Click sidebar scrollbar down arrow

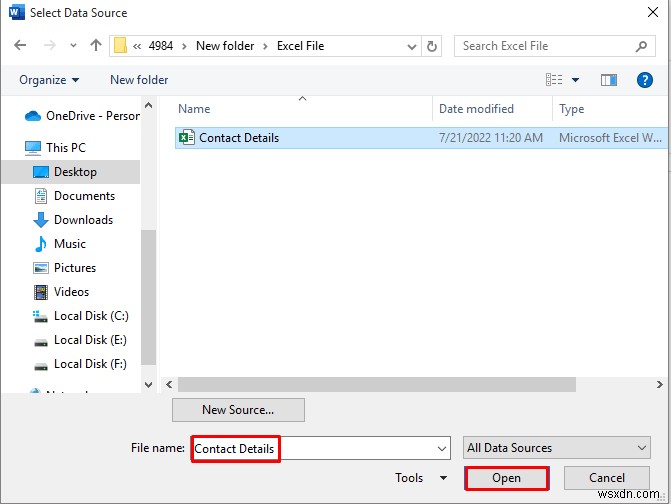coord(148,385)
